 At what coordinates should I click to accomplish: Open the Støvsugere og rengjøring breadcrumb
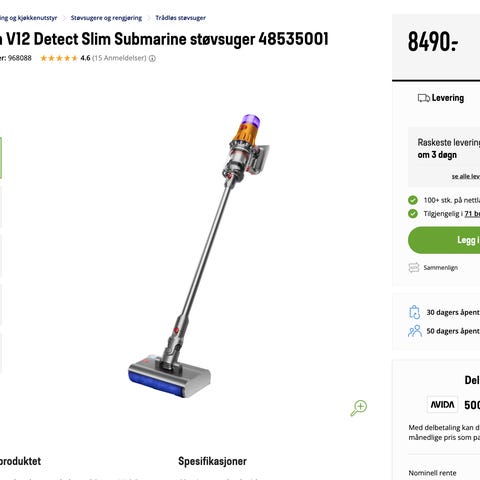pos(106,18)
